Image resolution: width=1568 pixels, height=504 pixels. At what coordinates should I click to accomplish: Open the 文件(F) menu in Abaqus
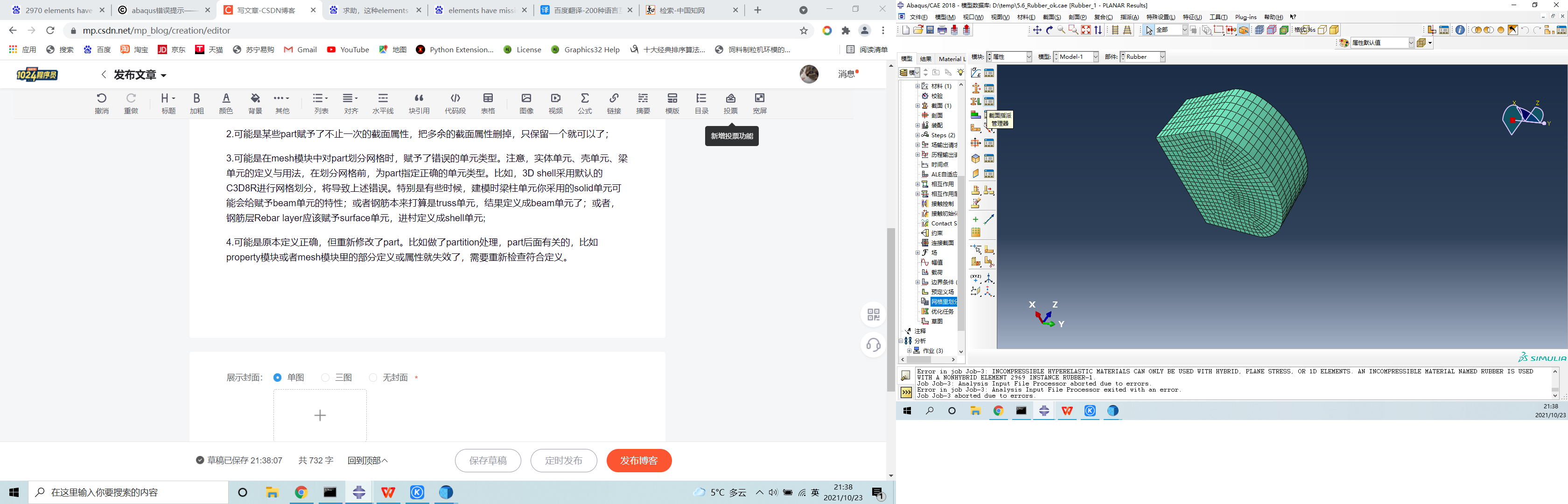(x=918, y=17)
